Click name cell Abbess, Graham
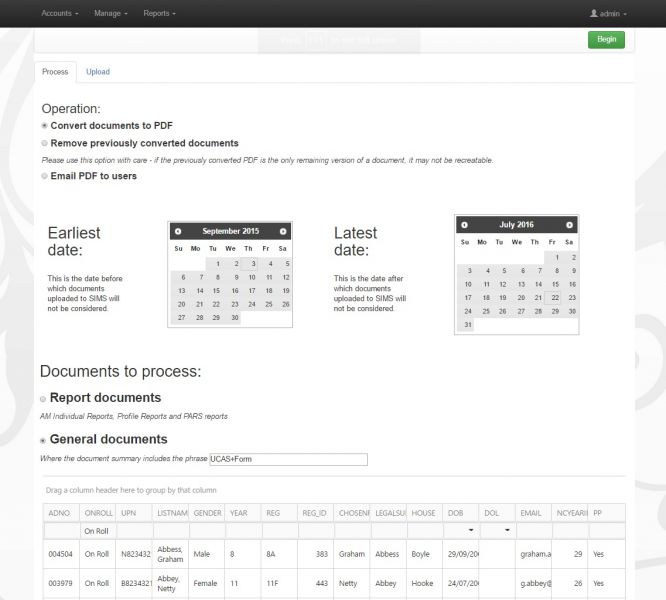This screenshot has width=666, height=600. coord(170,554)
